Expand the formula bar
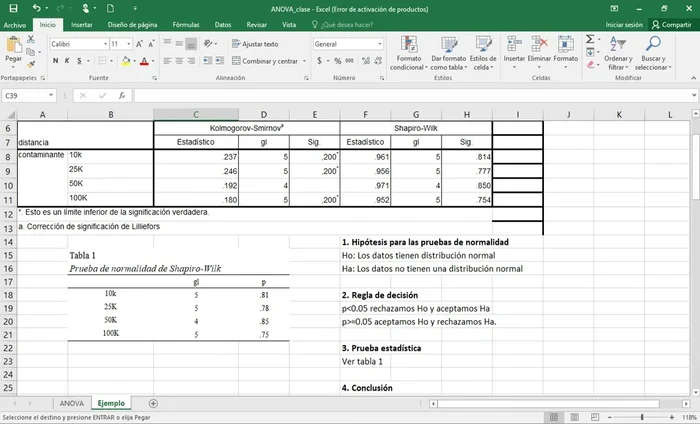700x424 pixels. [x=694, y=95]
